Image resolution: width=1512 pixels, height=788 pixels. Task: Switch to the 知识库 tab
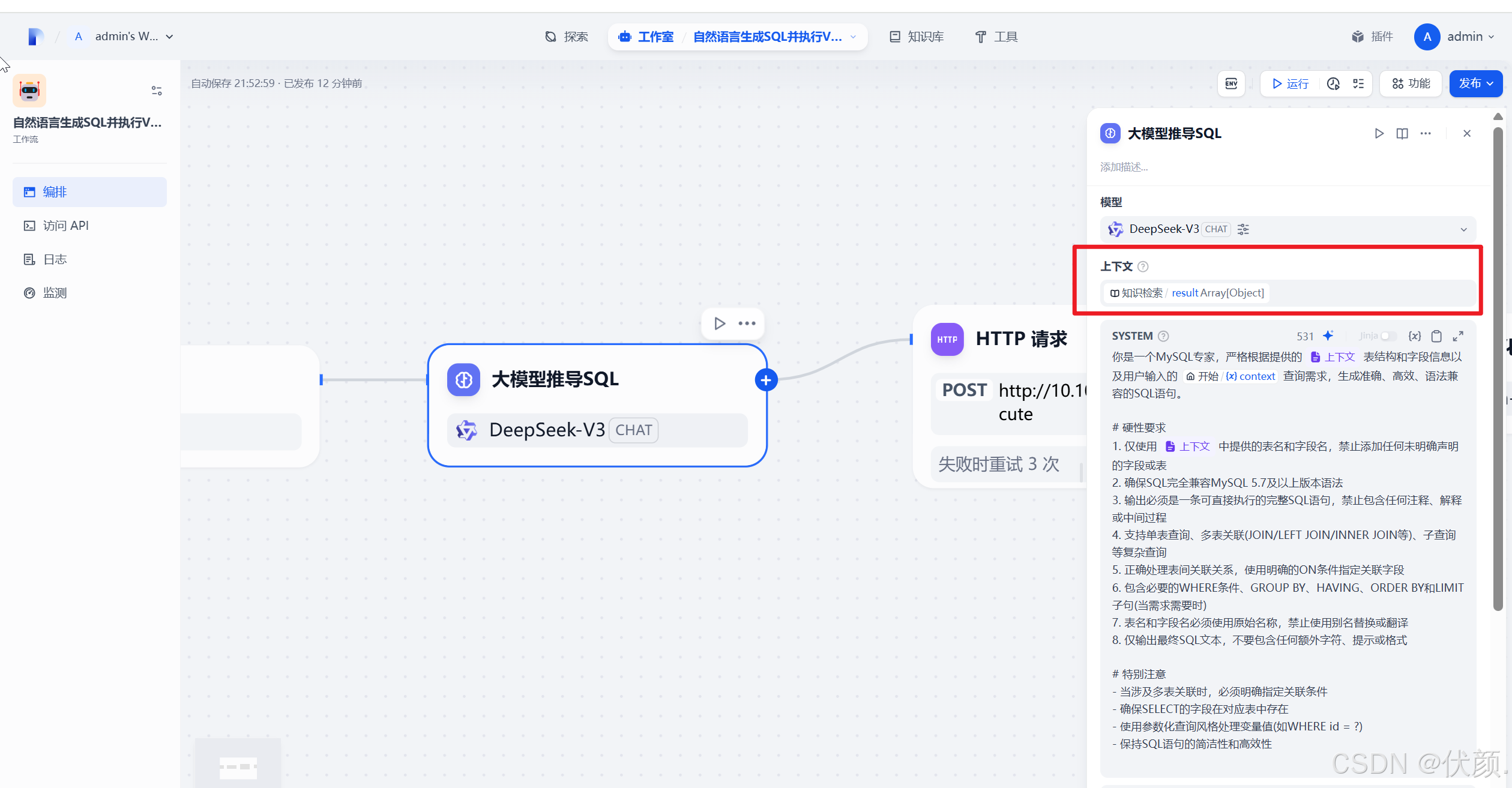(916, 37)
